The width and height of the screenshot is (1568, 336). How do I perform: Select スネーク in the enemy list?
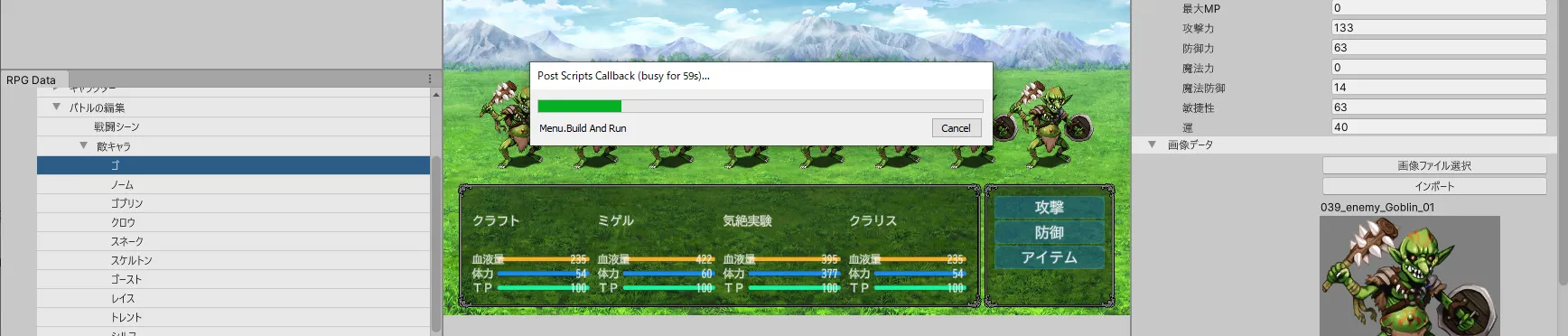(233, 241)
